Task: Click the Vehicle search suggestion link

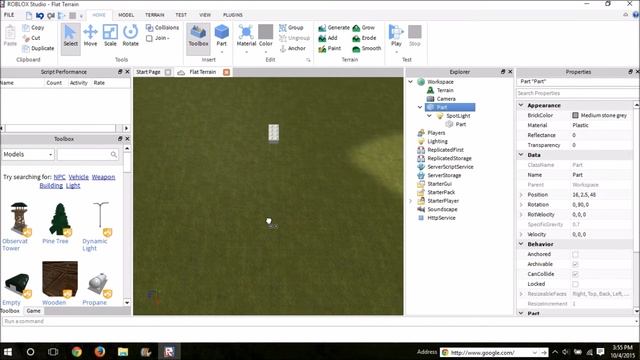Action: [78, 177]
